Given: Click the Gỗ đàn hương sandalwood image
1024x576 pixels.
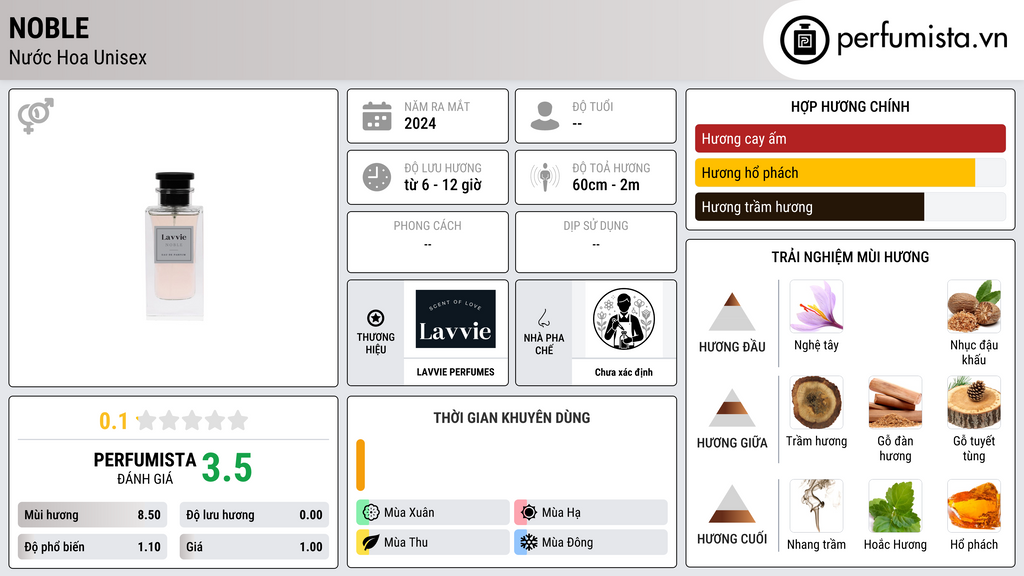Looking at the screenshot, I should 895,402.
